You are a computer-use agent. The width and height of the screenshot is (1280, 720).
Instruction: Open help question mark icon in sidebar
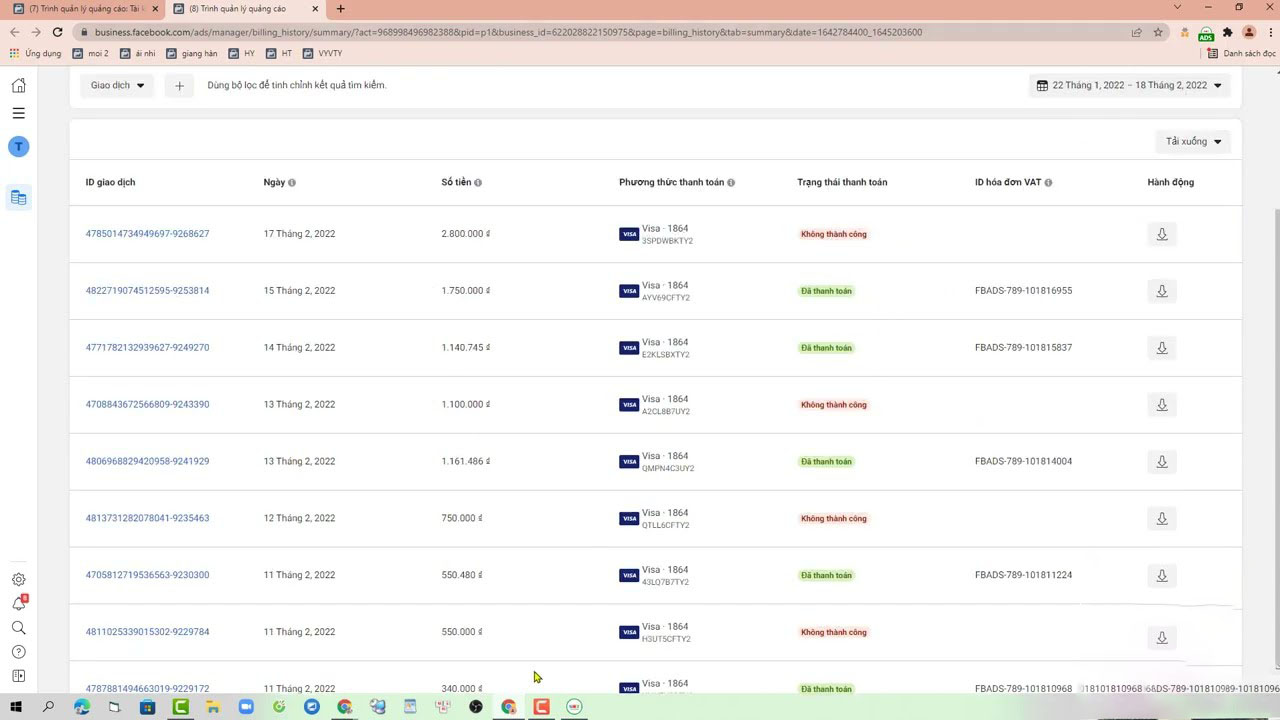coord(18,652)
